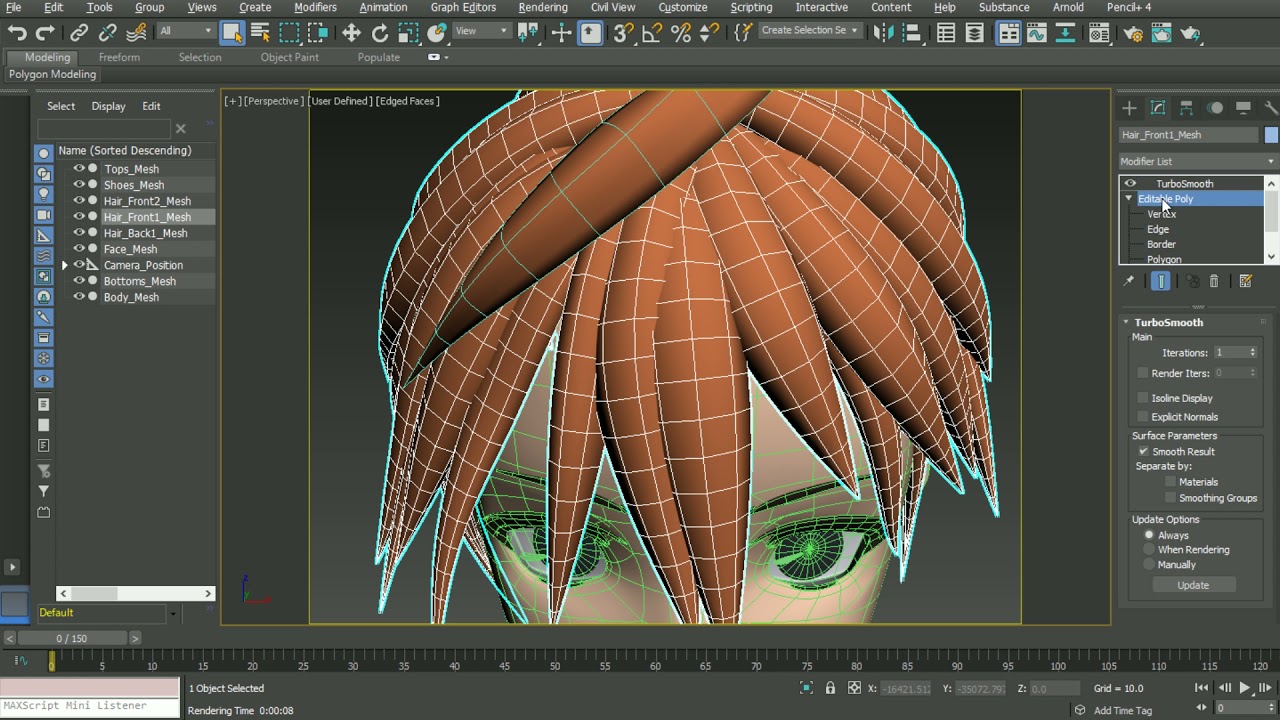Viewport: 1280px width, 720px height.
Task: Toggle the Scene Explorer icon
Action: (946, 33)
